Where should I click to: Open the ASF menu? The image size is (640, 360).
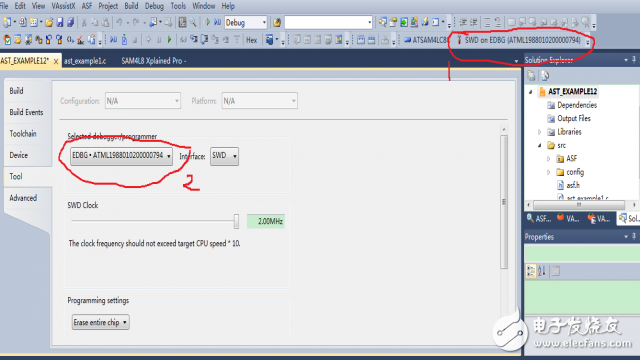87,6
